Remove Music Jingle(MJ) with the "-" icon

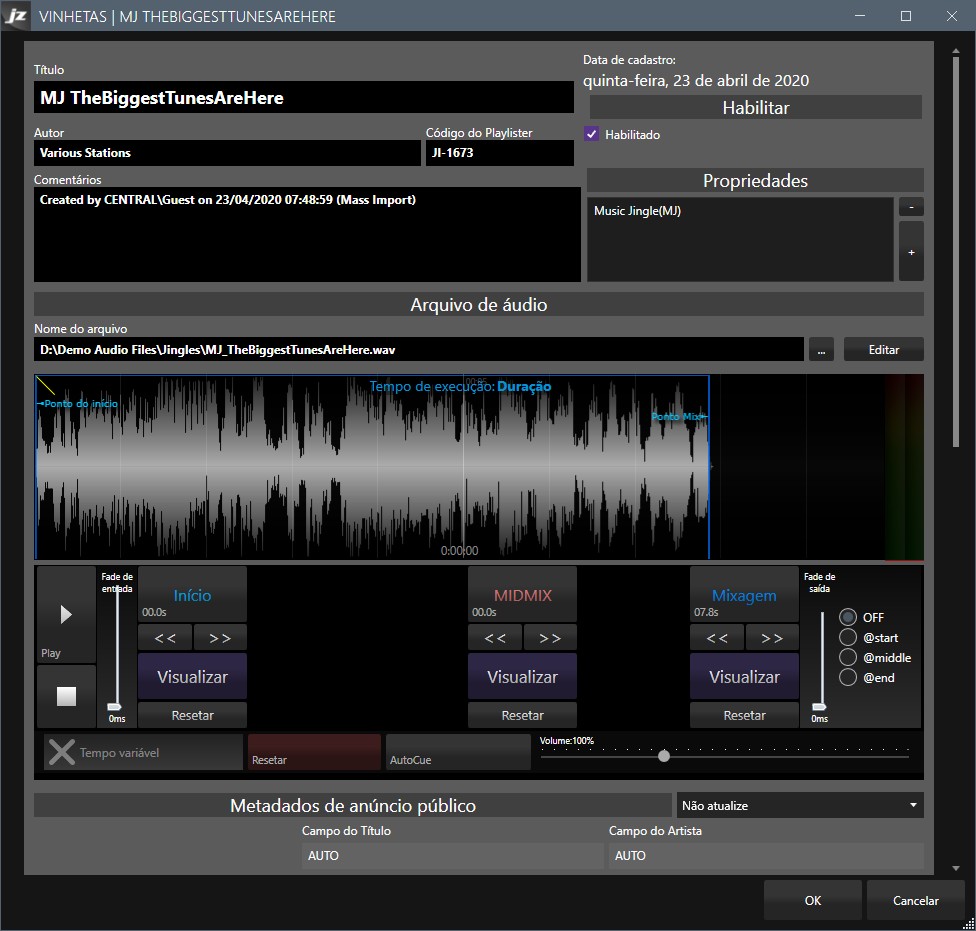coord(910,206)
